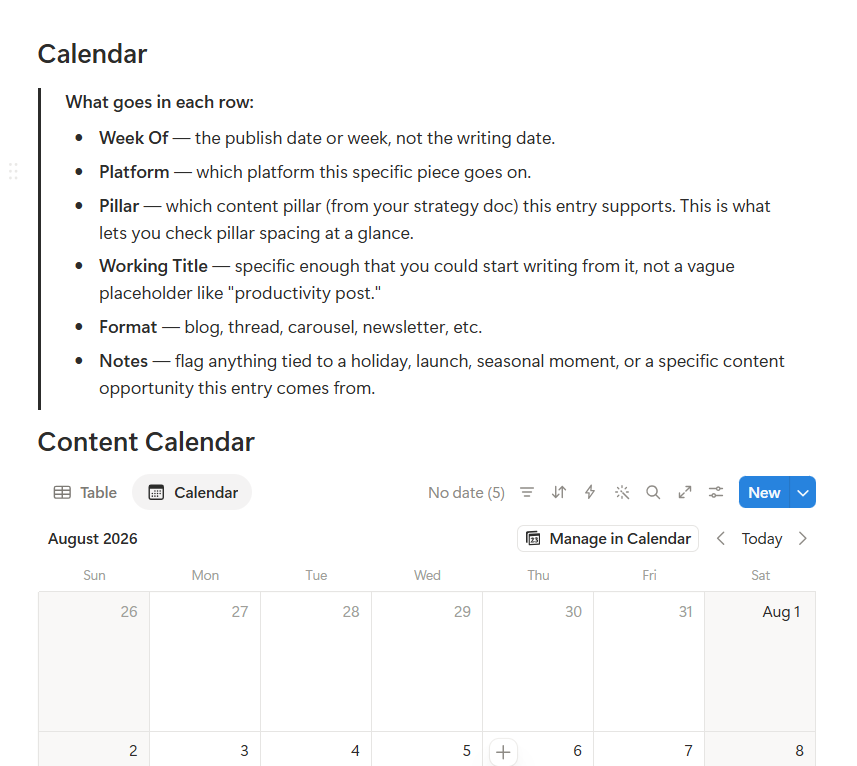
Task: Open automations lightning bolt icon
Action: (590, 492)
